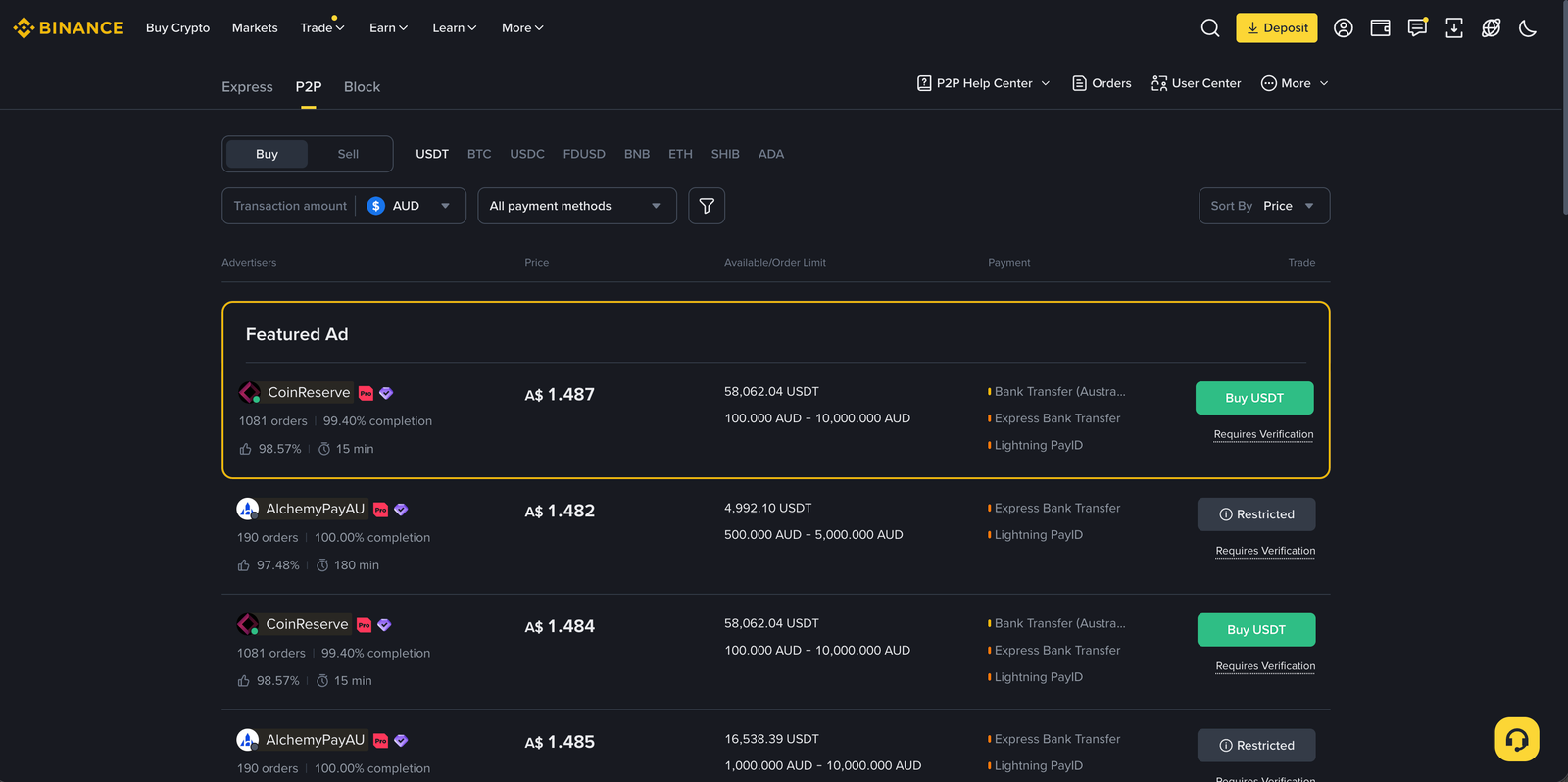Open the Buy Crypto menu item
1568x782 pixels.
177,27
